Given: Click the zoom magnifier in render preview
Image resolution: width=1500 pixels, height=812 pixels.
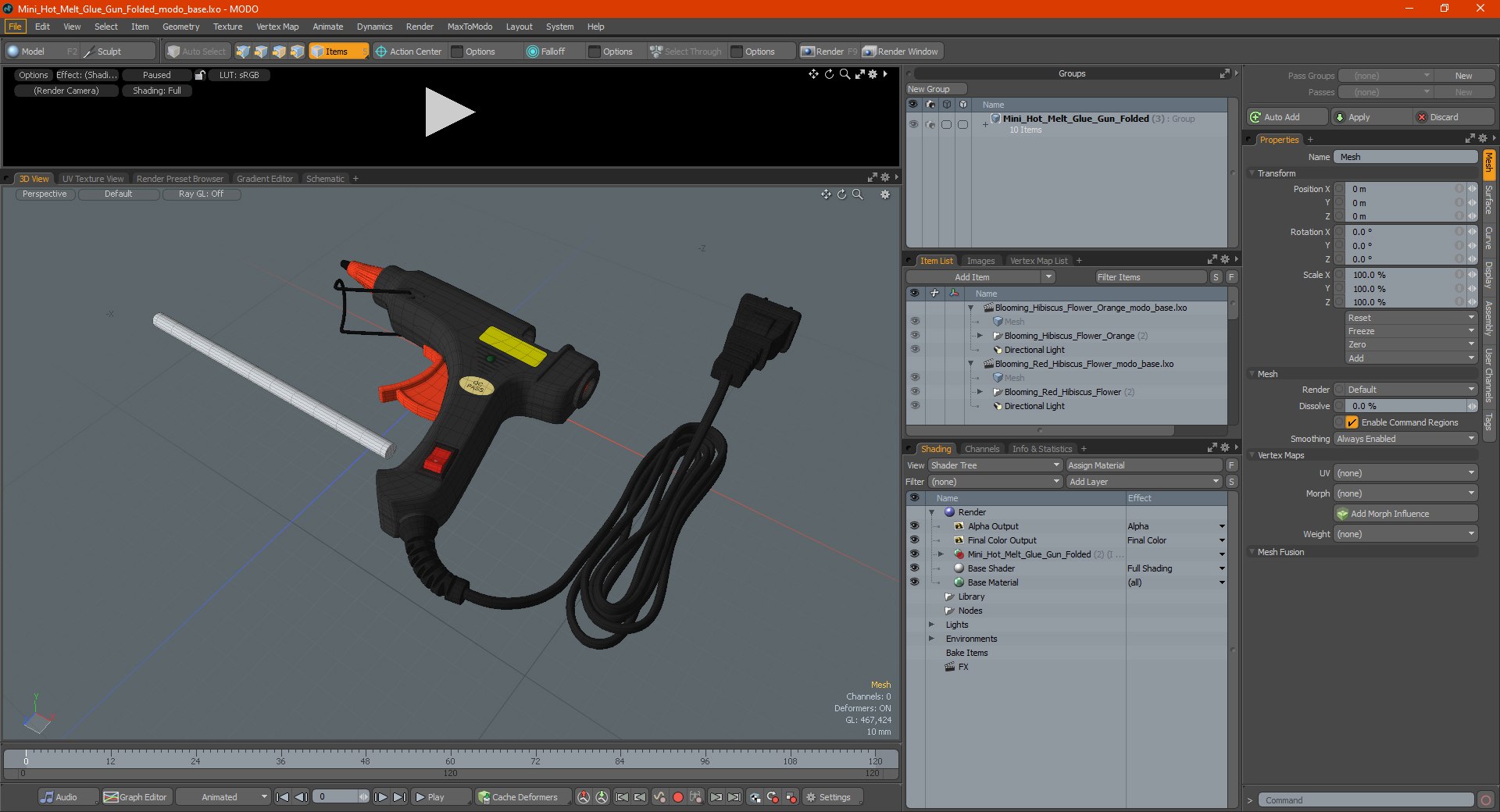Looking at the screenshot, I should point(845,74).
